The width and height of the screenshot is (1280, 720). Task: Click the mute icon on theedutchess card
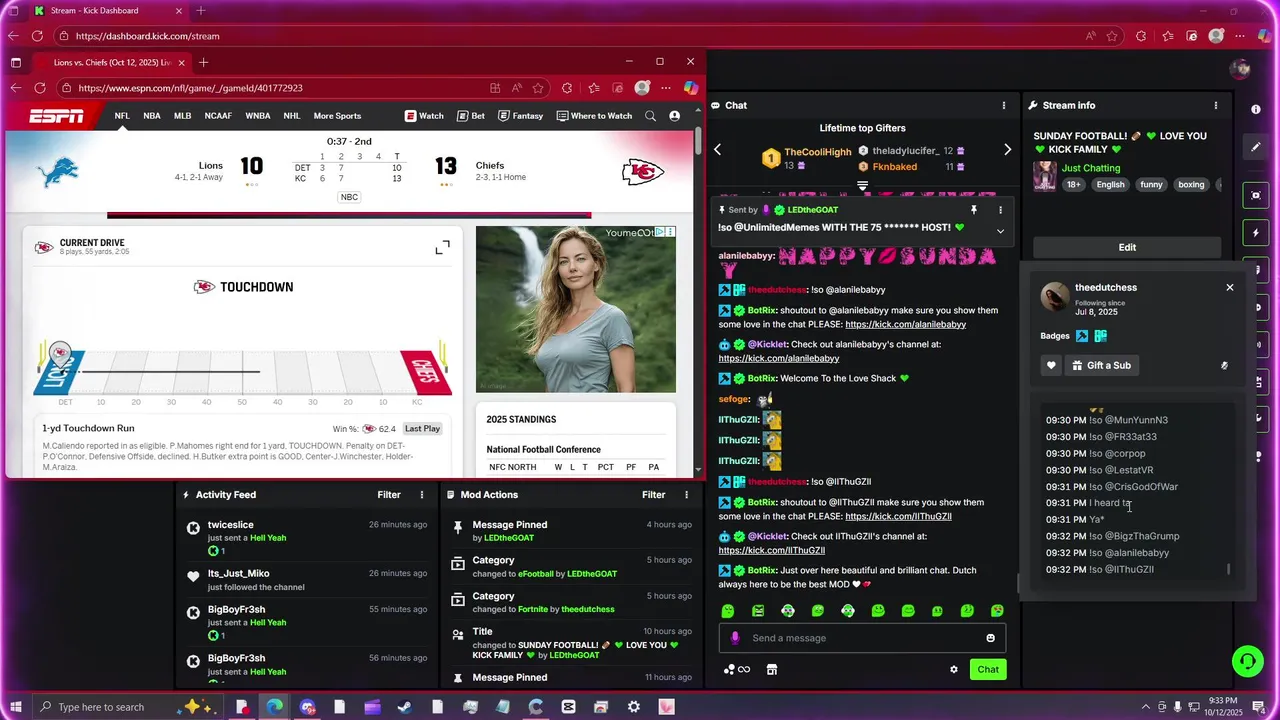(x=1224, y=366)
